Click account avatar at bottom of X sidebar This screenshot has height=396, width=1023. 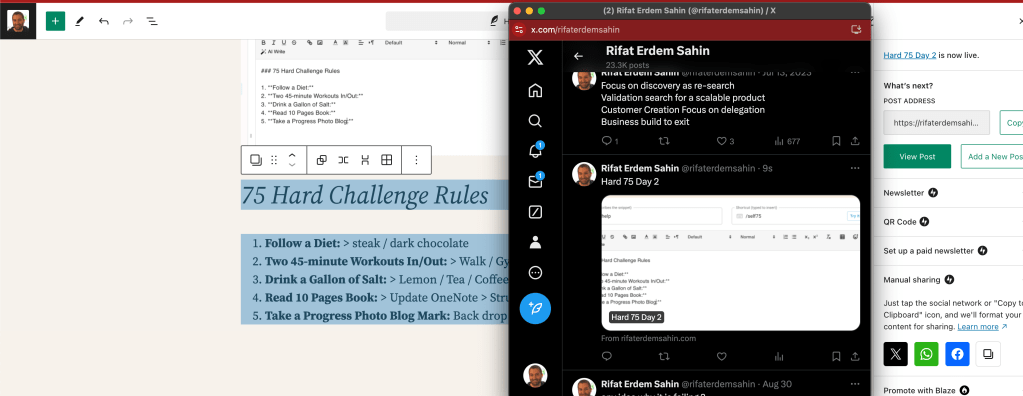pos(535,375)
